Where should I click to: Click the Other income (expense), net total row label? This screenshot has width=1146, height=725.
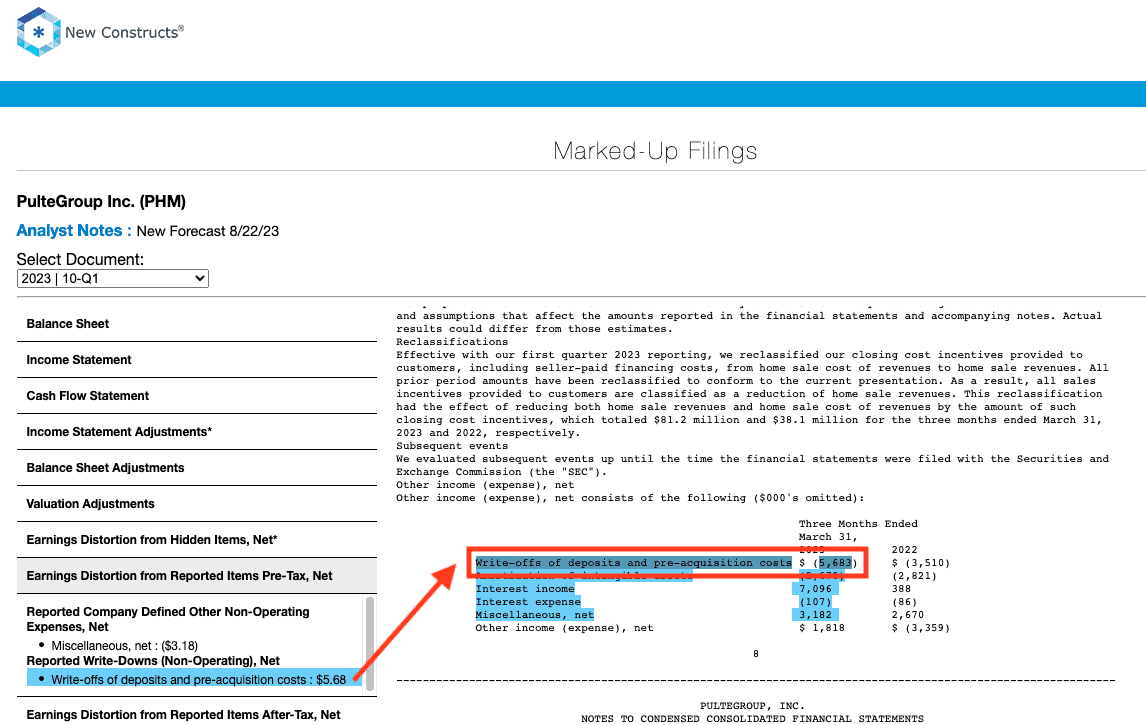click(x=564, y=629)
